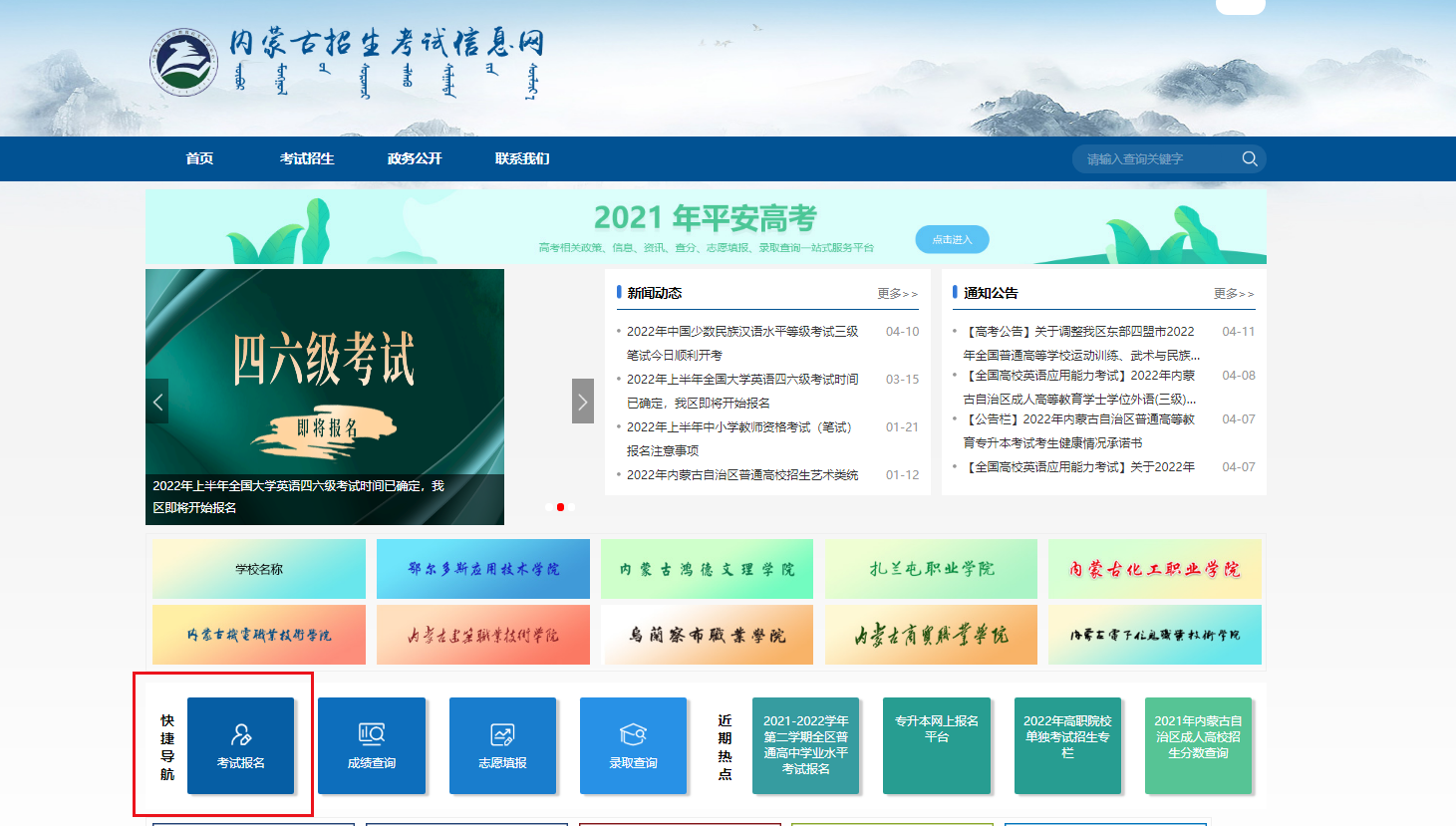The height and width of the screenshot is (826, 1456).
Task: Open 2022年高职院校单独考试招生专栏 tile
Action: click(1067, 745)
